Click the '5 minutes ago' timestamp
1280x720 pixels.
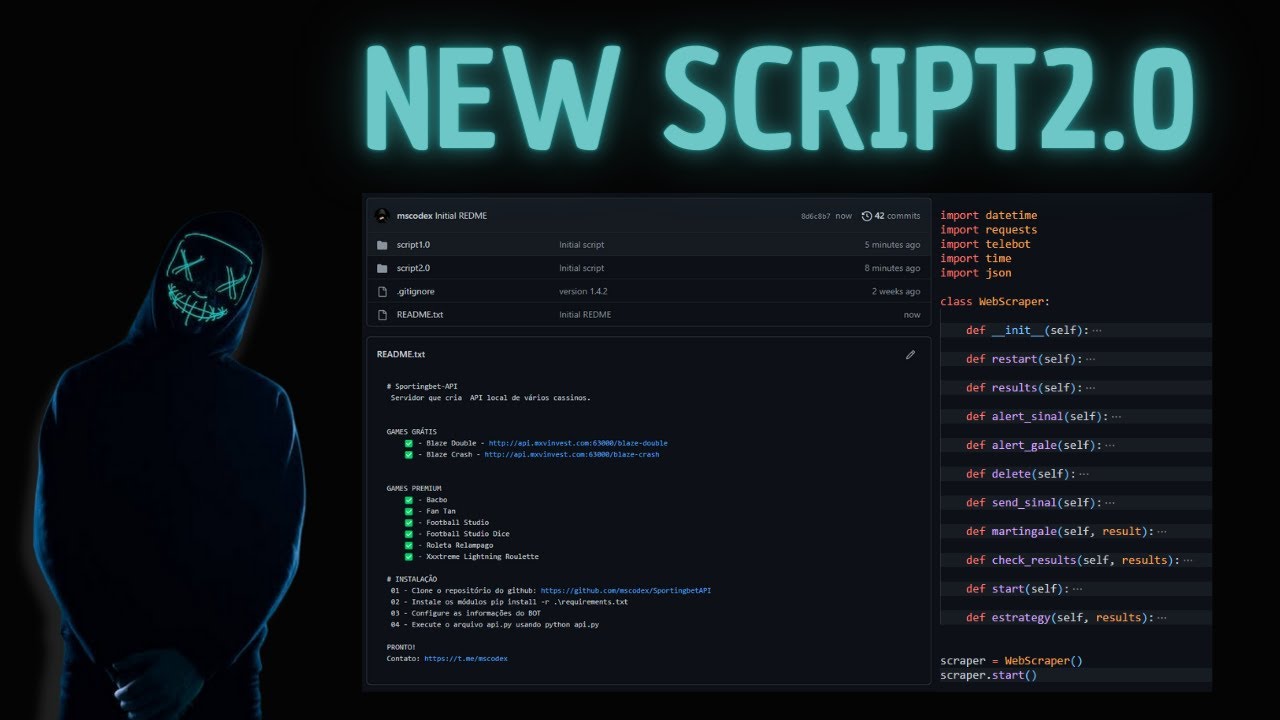point(892,245)
